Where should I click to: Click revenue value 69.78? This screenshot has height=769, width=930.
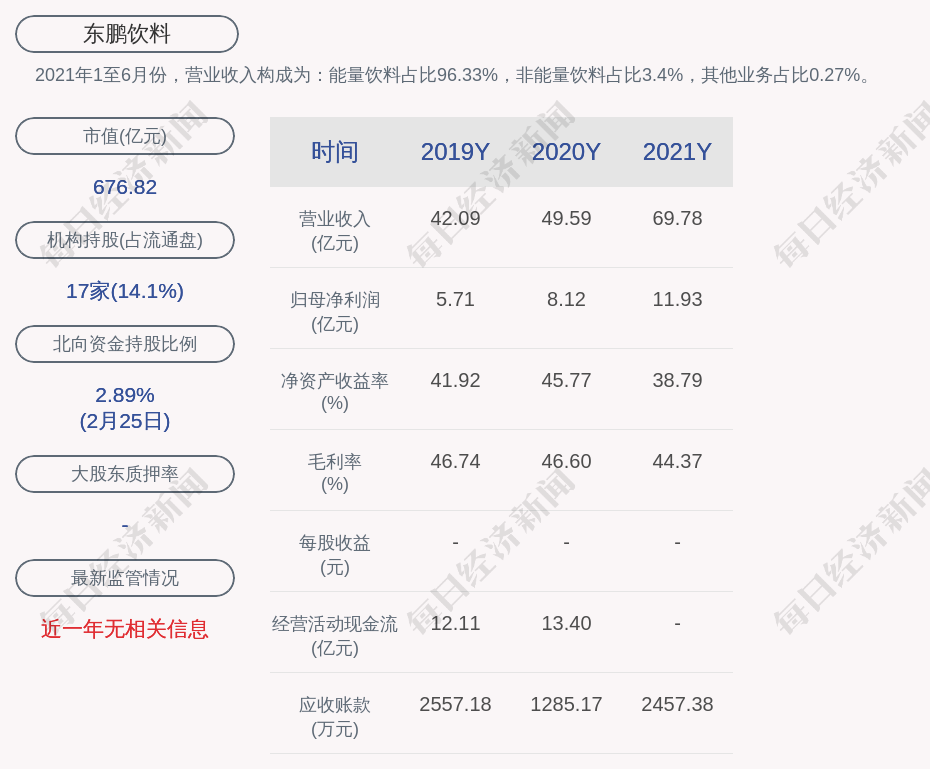coord(677,218)
